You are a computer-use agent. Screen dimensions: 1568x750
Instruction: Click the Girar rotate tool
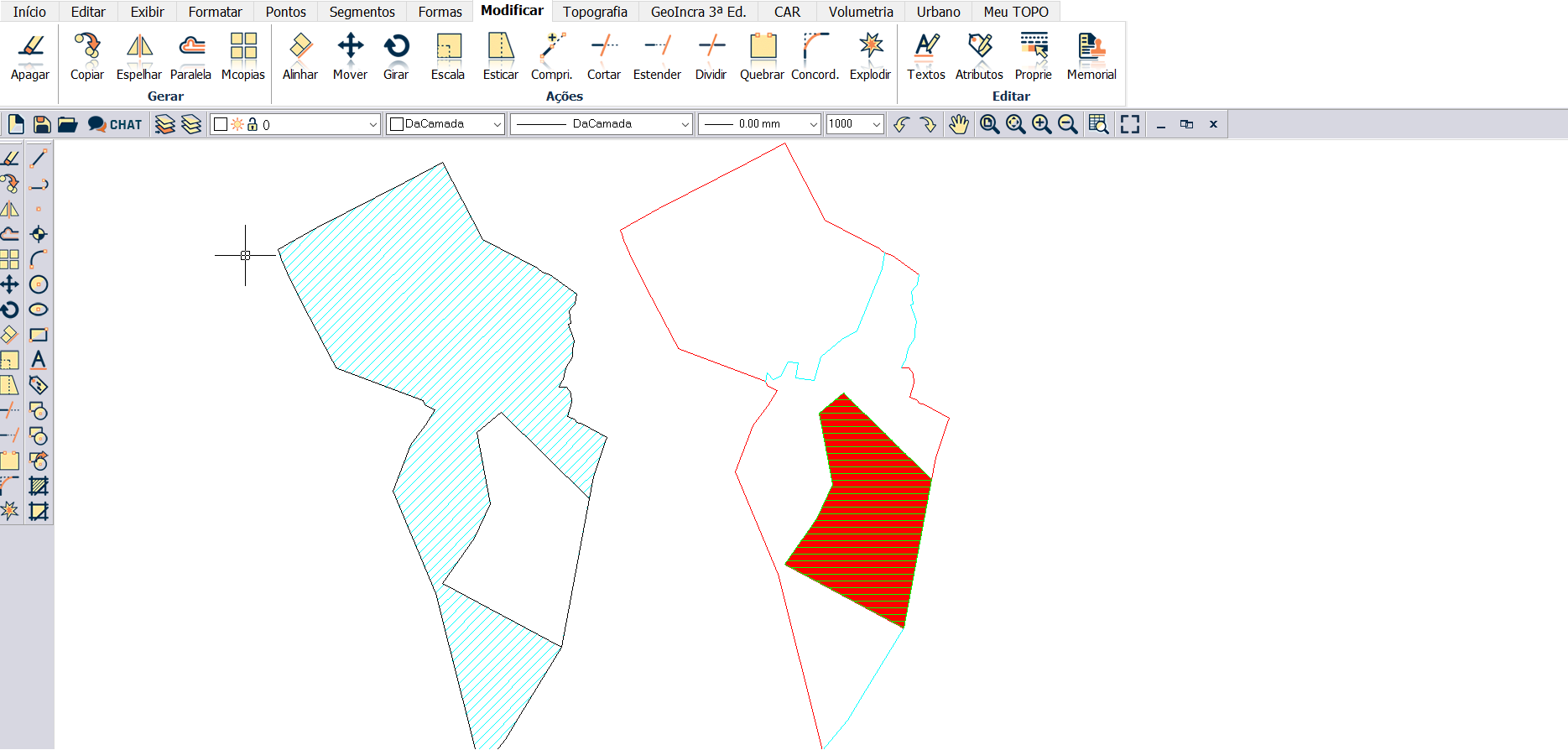point(396,56)
